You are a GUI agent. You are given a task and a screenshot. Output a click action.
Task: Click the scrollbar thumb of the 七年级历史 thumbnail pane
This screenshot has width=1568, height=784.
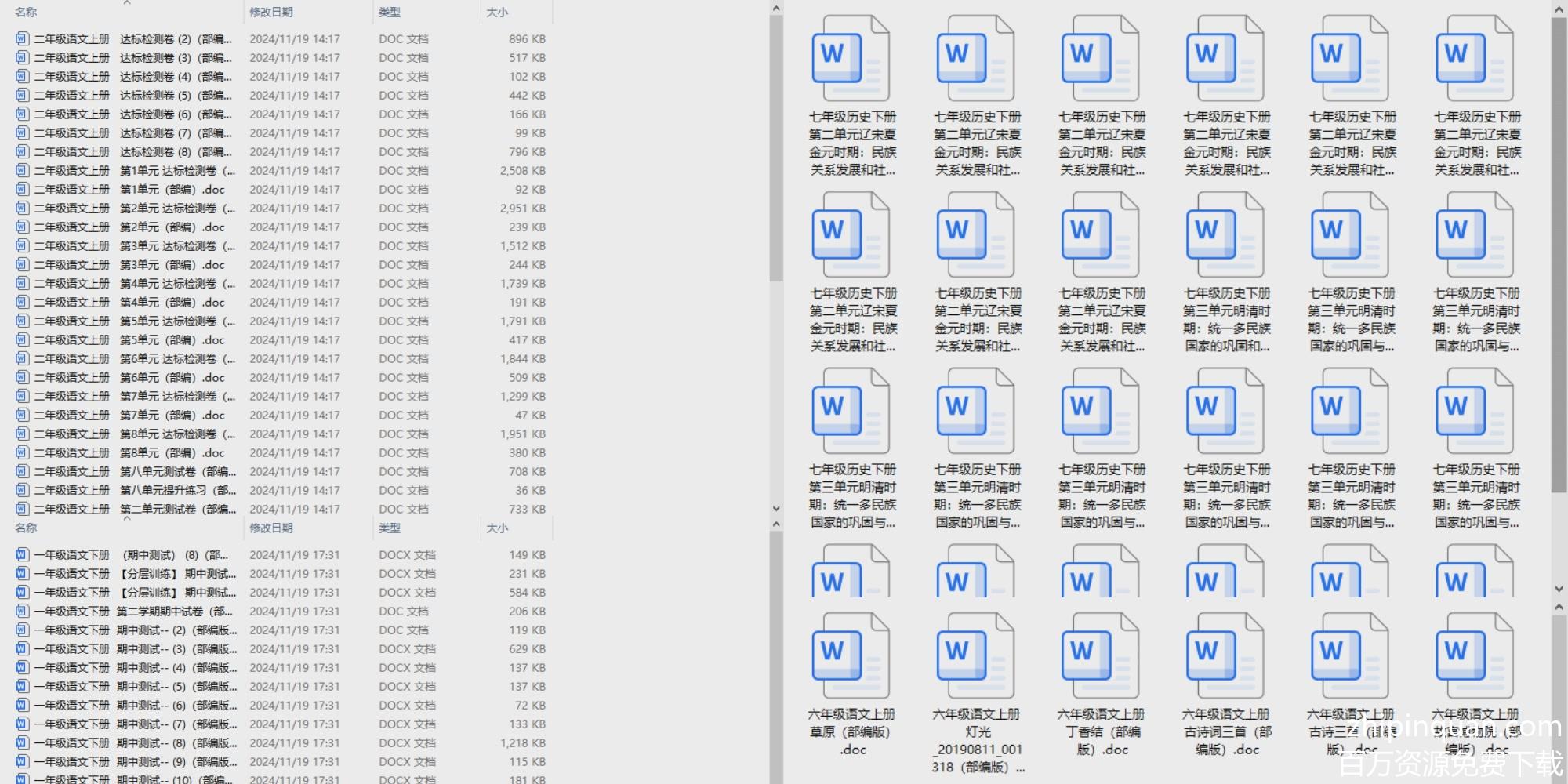pyautogui.click(x=1559, y=157)
